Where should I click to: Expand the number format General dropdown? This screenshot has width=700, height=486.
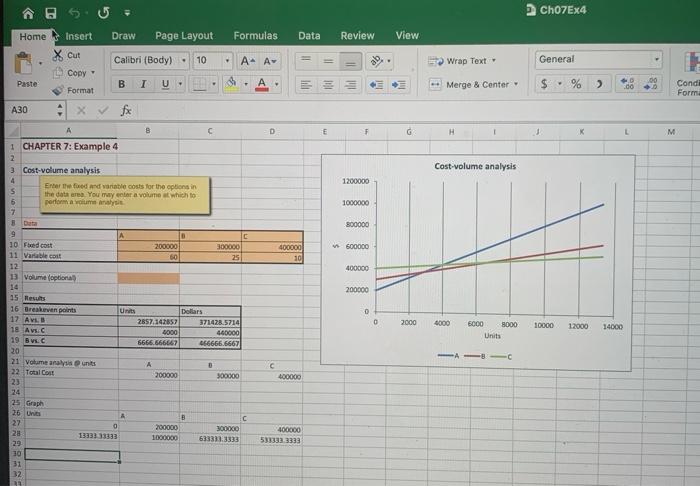pyautogui.click(x=657, y=59)
